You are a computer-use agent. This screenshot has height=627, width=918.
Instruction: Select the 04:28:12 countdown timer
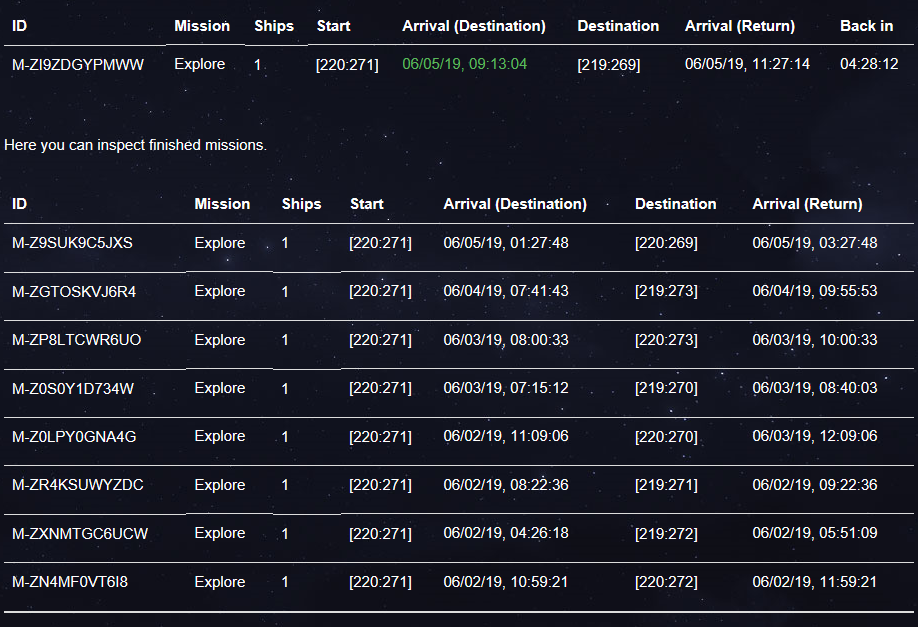[x=868, y=65]
